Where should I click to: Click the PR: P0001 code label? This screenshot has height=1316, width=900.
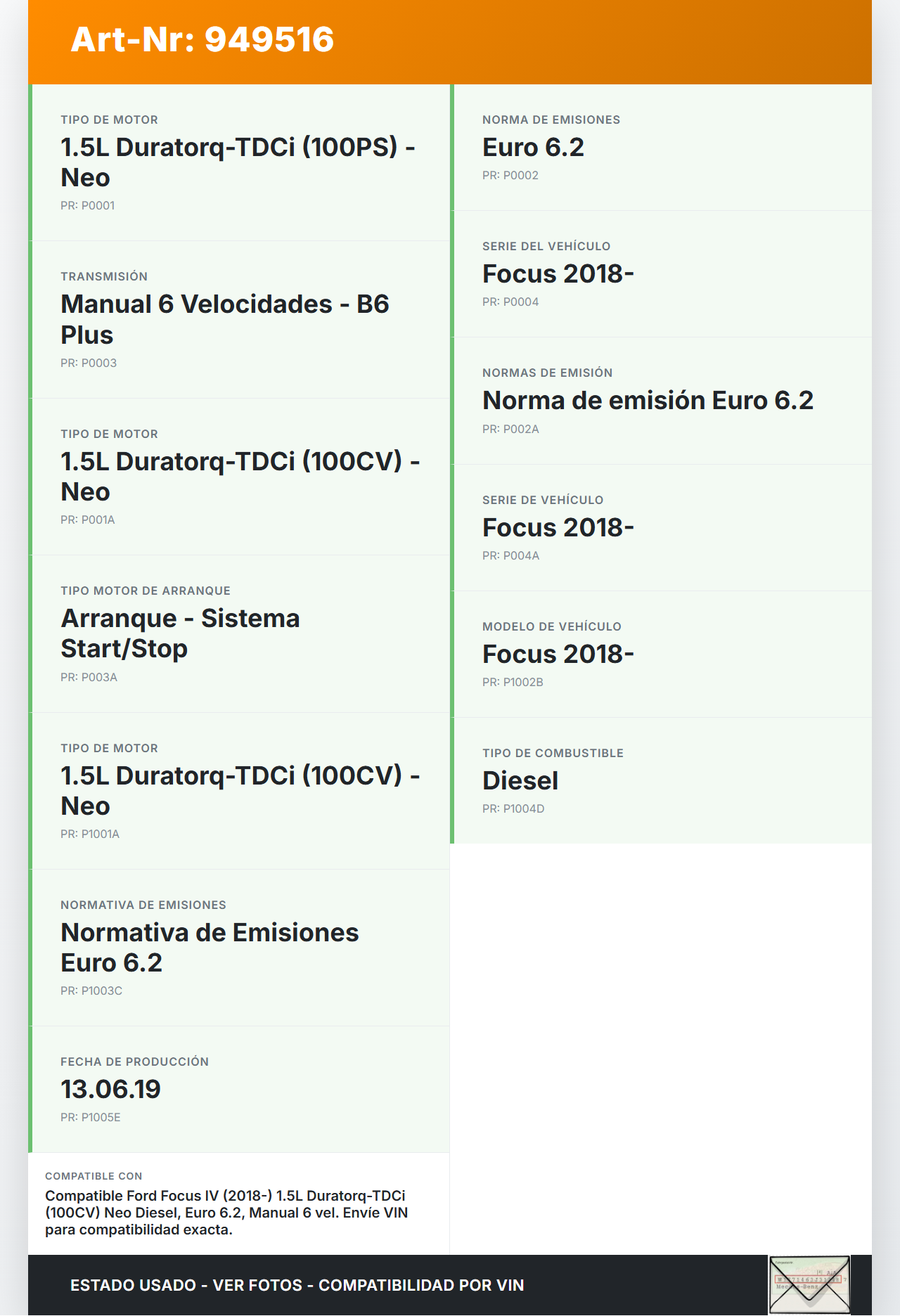pyautogui.click(x=88, y=206)
